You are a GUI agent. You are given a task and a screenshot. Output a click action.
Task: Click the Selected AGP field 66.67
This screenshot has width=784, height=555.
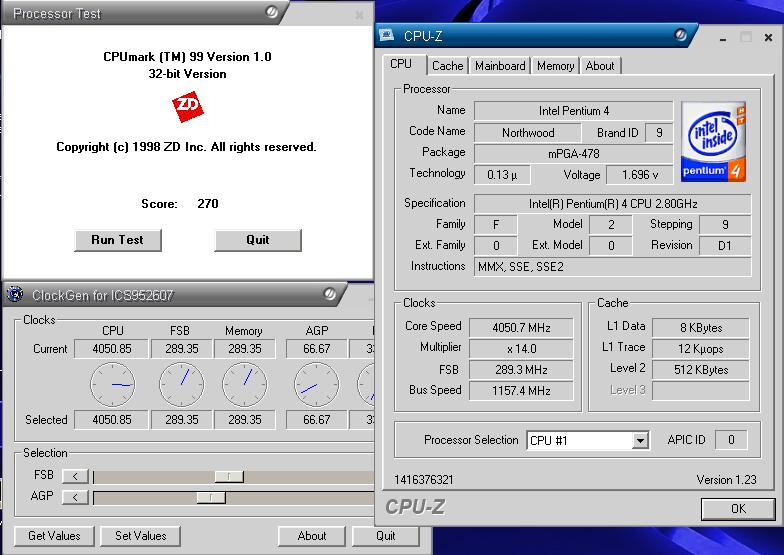pos(316,420)
